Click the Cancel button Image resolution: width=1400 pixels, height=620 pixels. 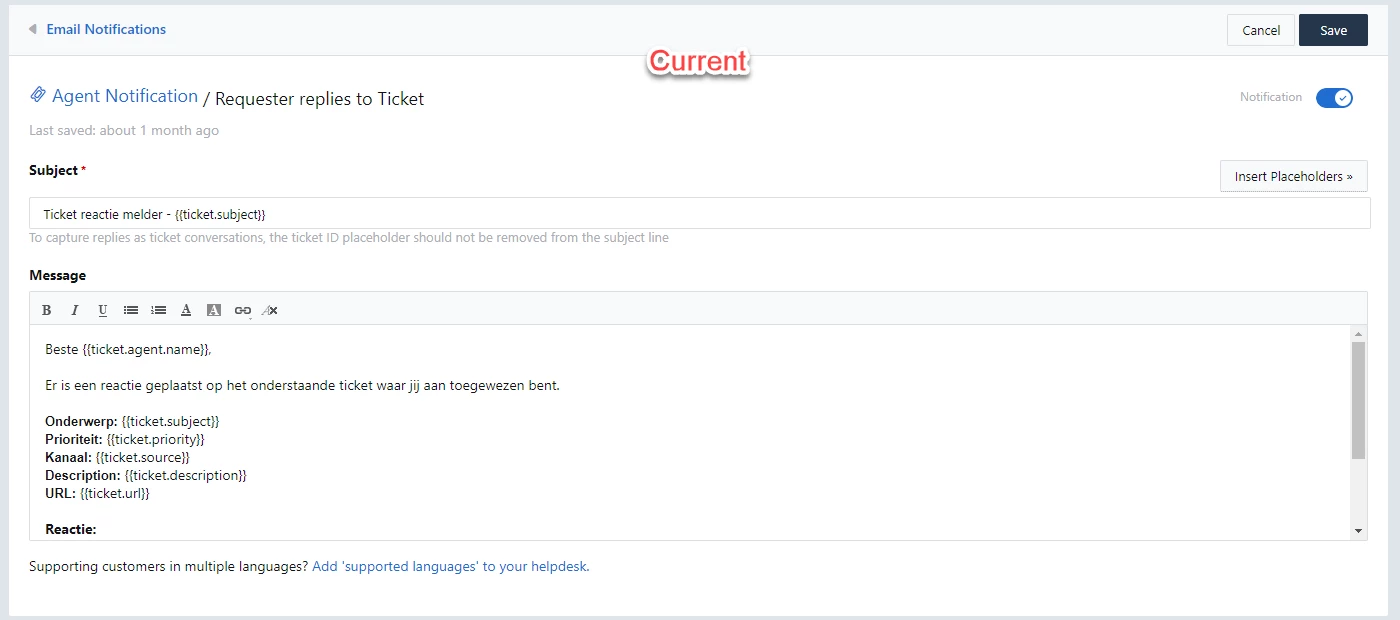(x=1261, y=30)
